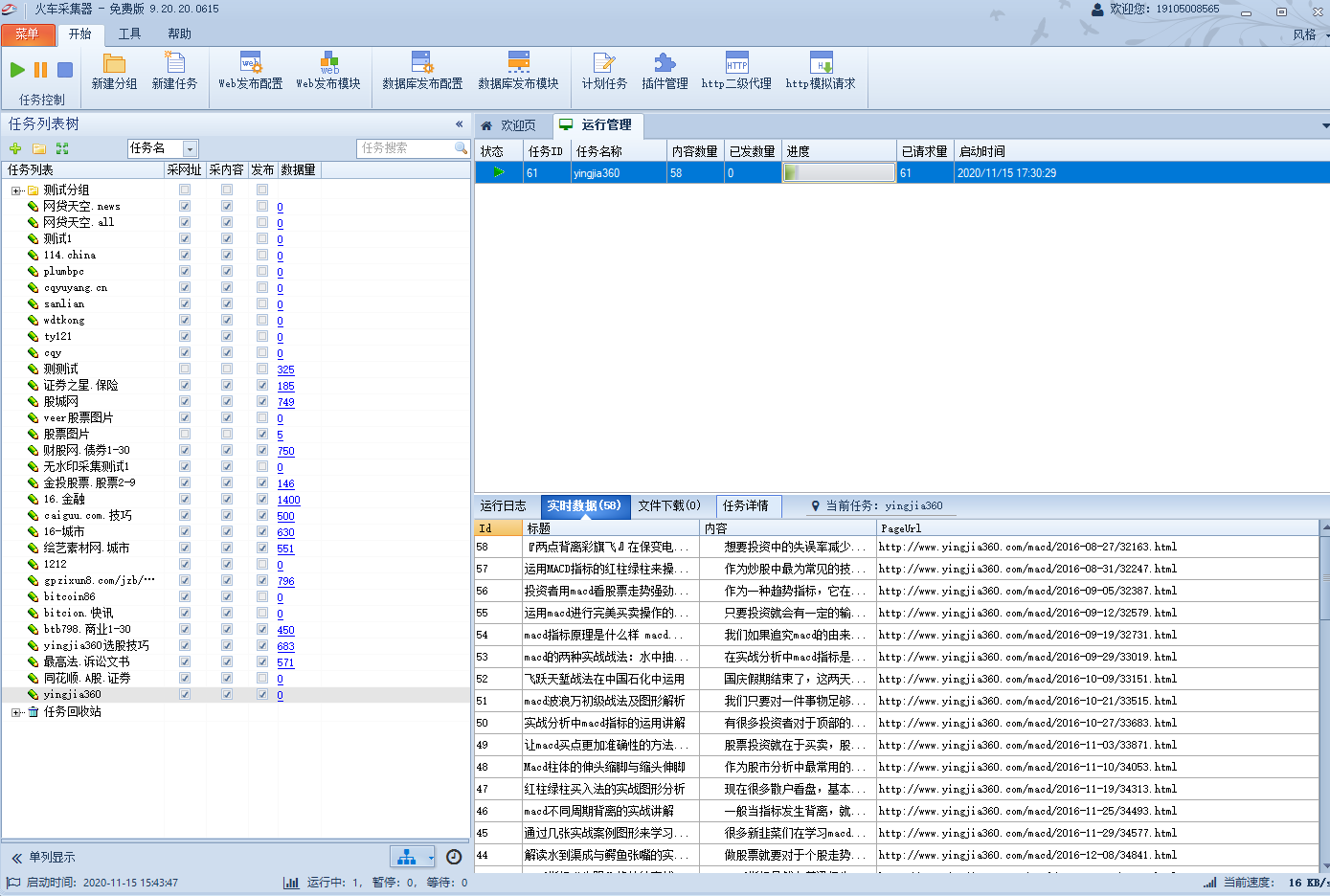The image size is (1330, 896).
Task: Switch to the 帮助 ribbon tab
Action: pos(179,34)
